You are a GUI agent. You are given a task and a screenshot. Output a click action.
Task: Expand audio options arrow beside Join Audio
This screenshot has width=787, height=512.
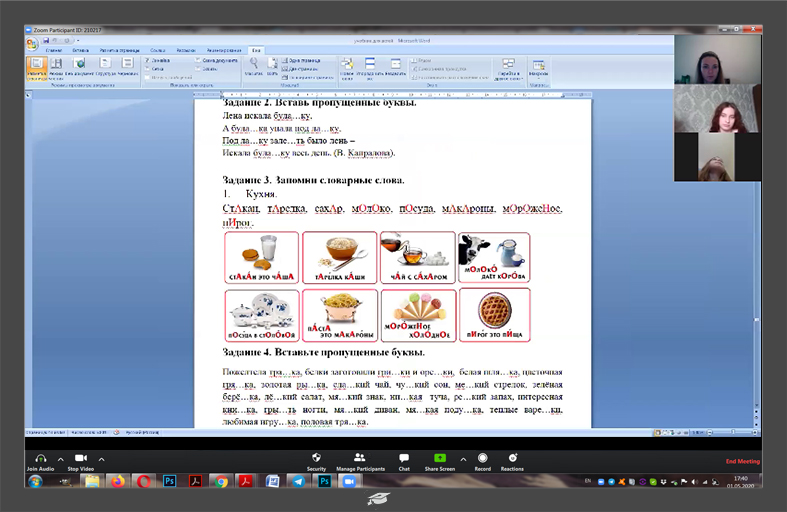tap(61, 459)
